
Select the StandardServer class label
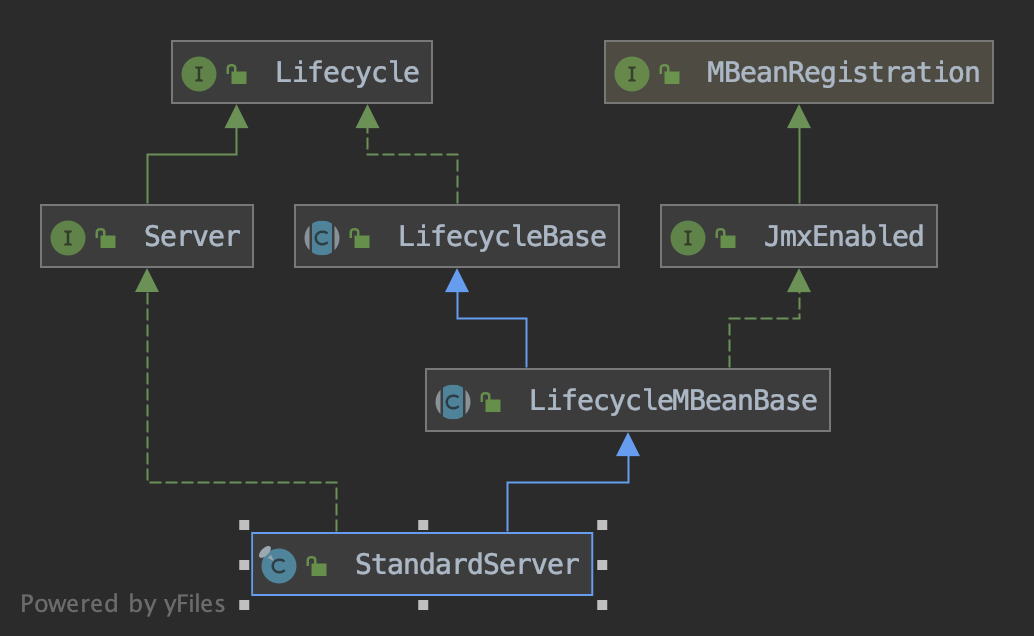click(467, 565)
